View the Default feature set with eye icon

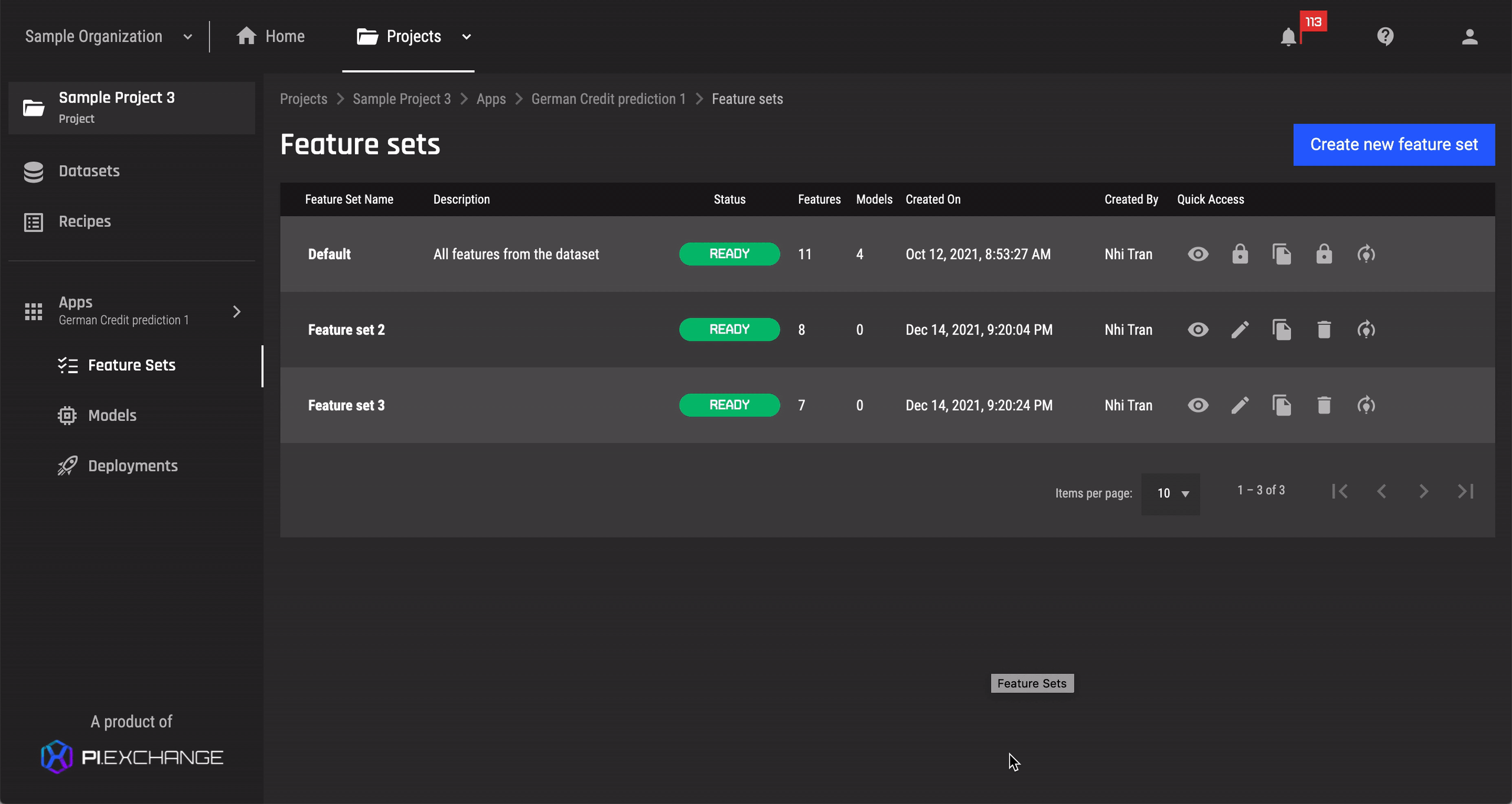(1198, 254)
